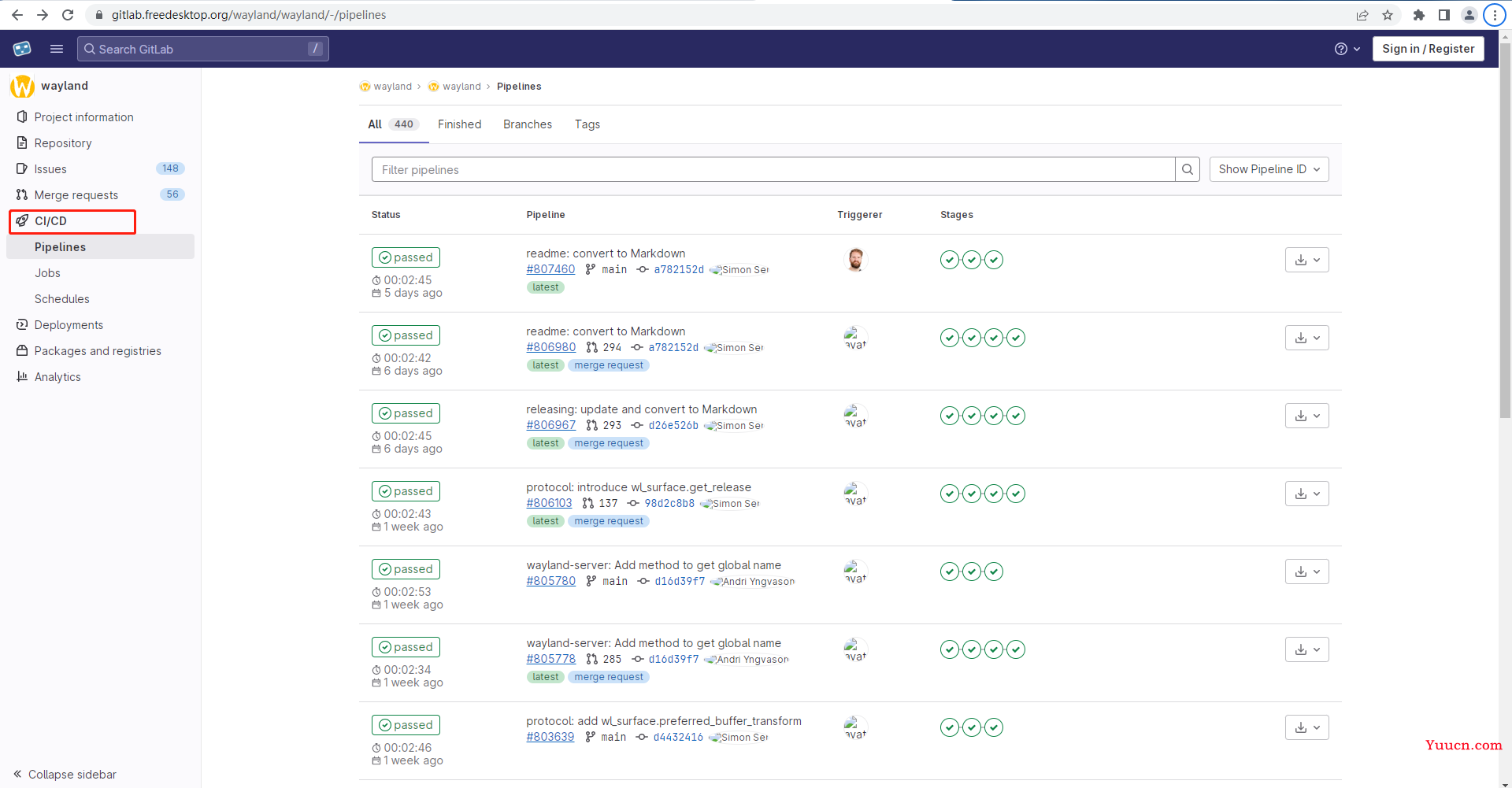Click first stage icon of pipeline #807460
The width and height of the screenshot is (1512, 788).
click(x=950, y=260)
